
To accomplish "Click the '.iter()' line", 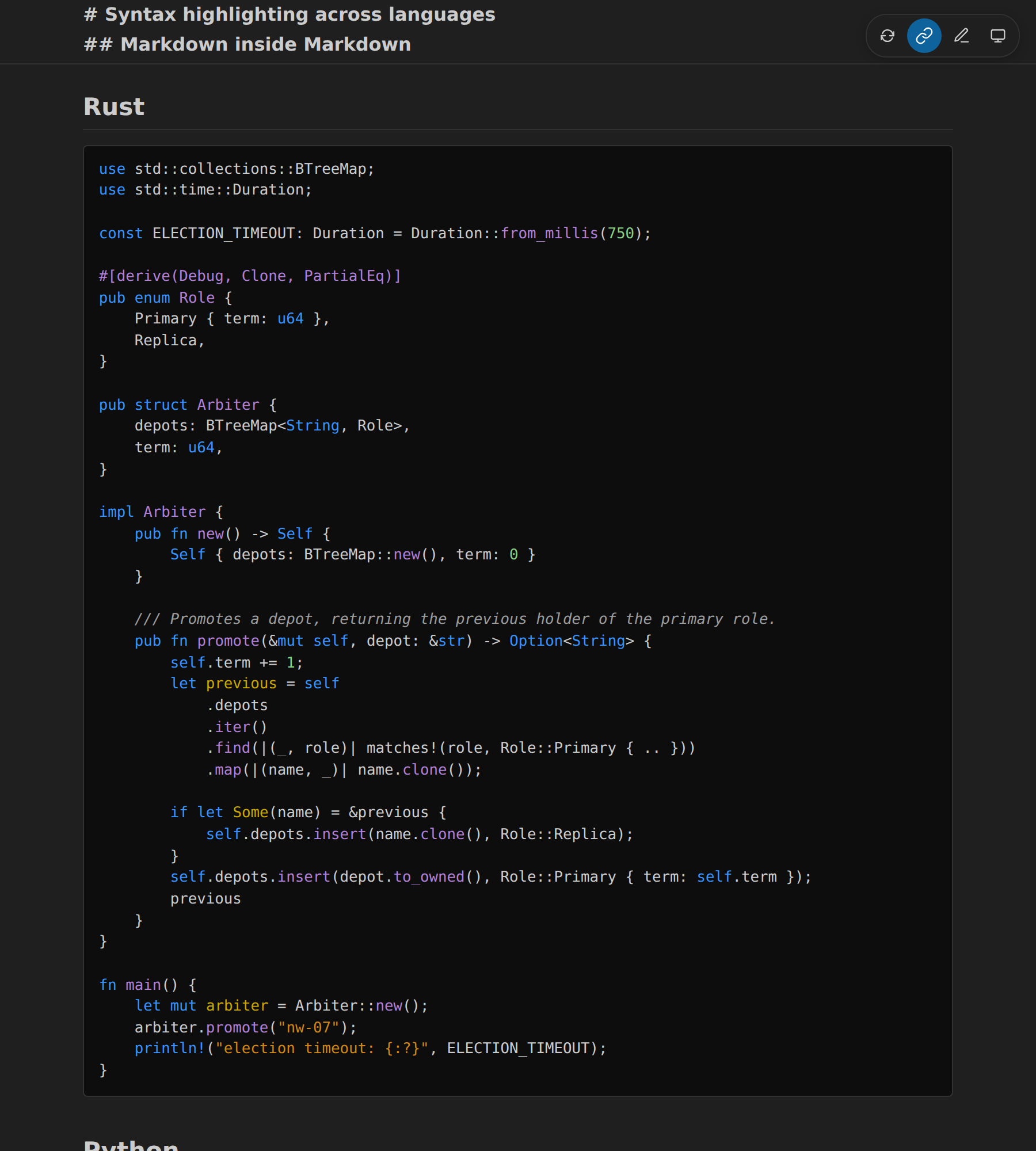I will click(237, 727).
